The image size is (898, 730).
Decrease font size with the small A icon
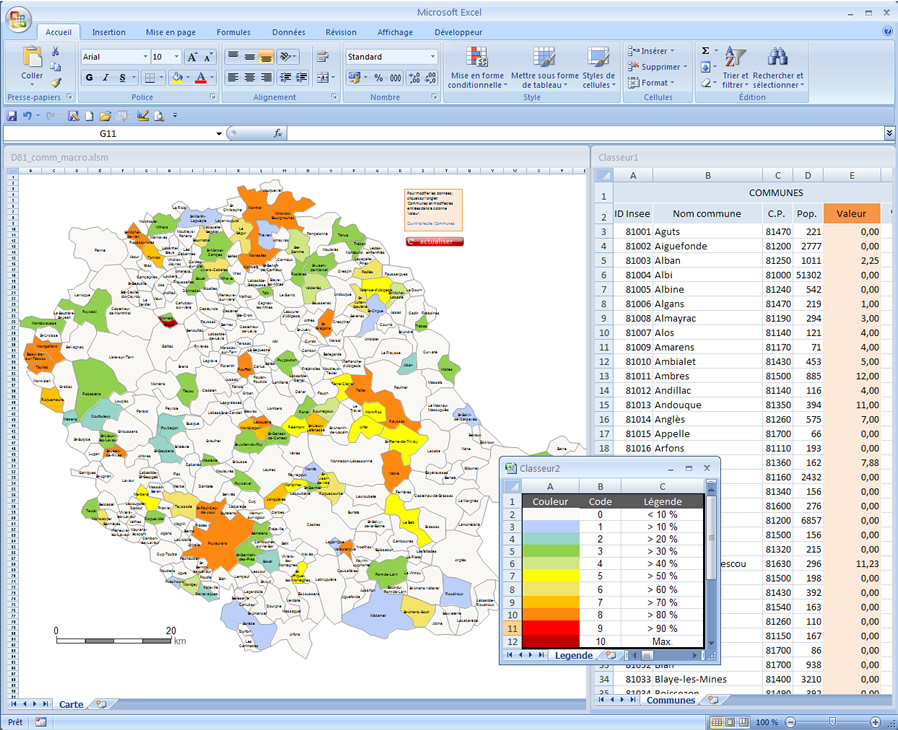point(208,57)
